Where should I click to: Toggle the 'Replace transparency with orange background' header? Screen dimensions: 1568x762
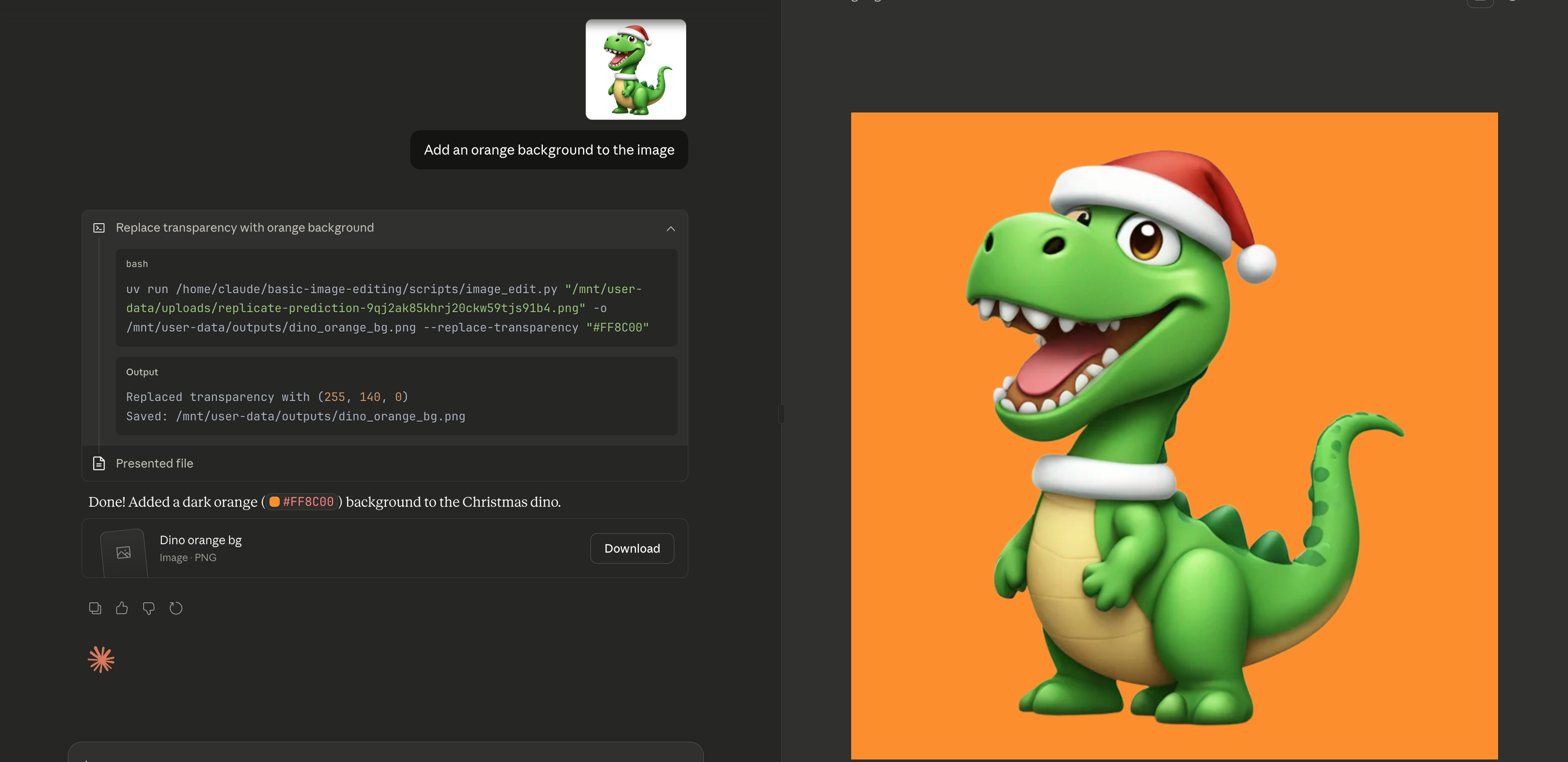[x=245, y=227]
